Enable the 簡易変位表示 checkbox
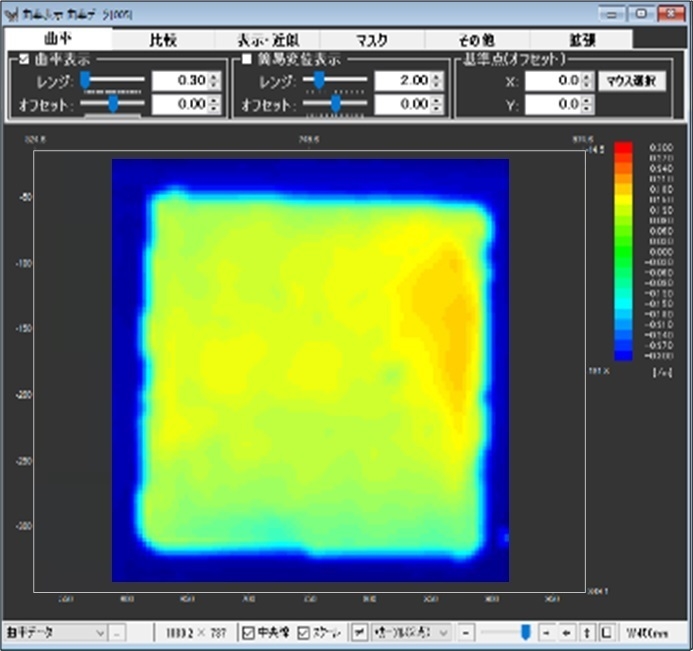The image size is (693, 651). [x=248, y=59]
